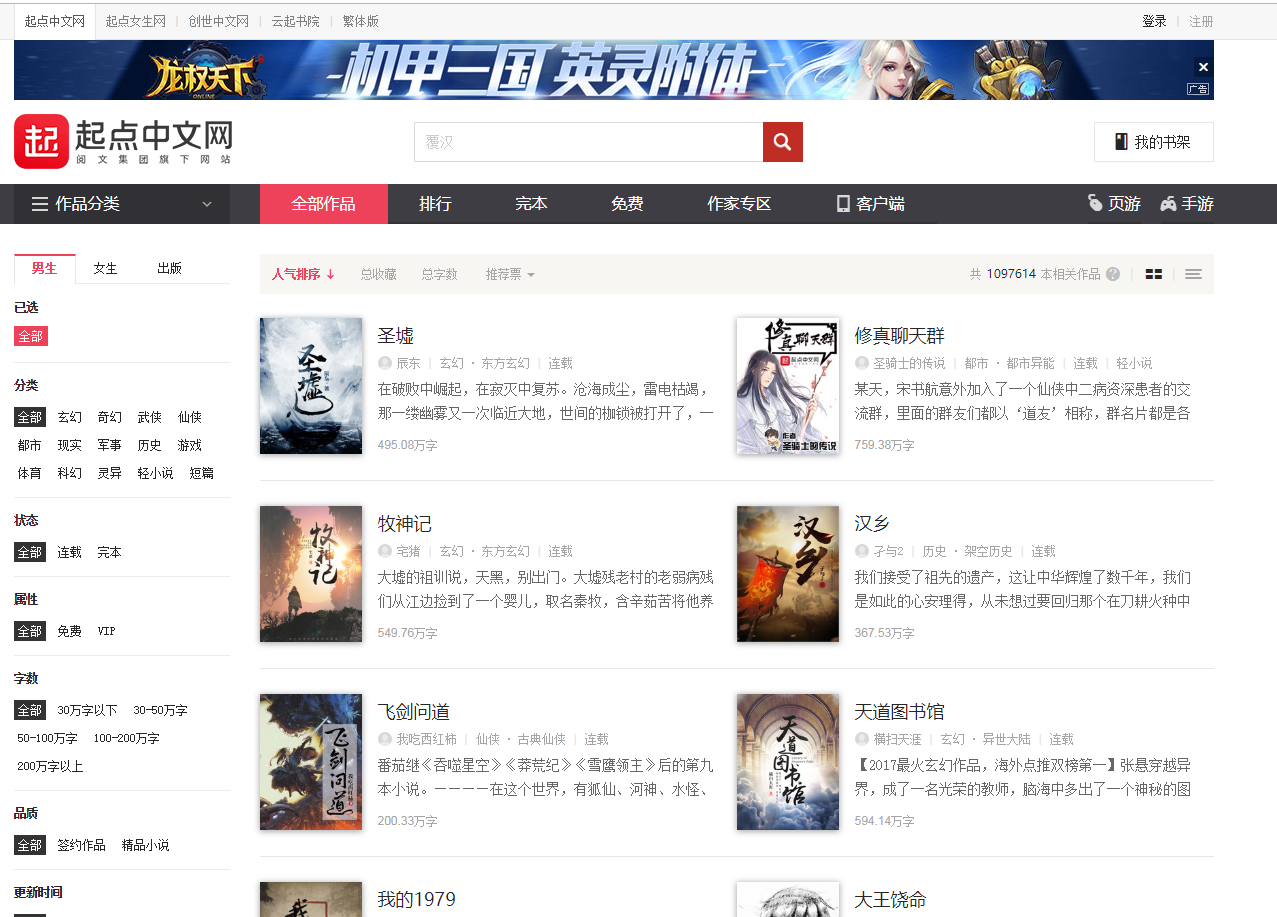Open 页游 web games link
The image size is (1277, 917).
coord(1114,204)
